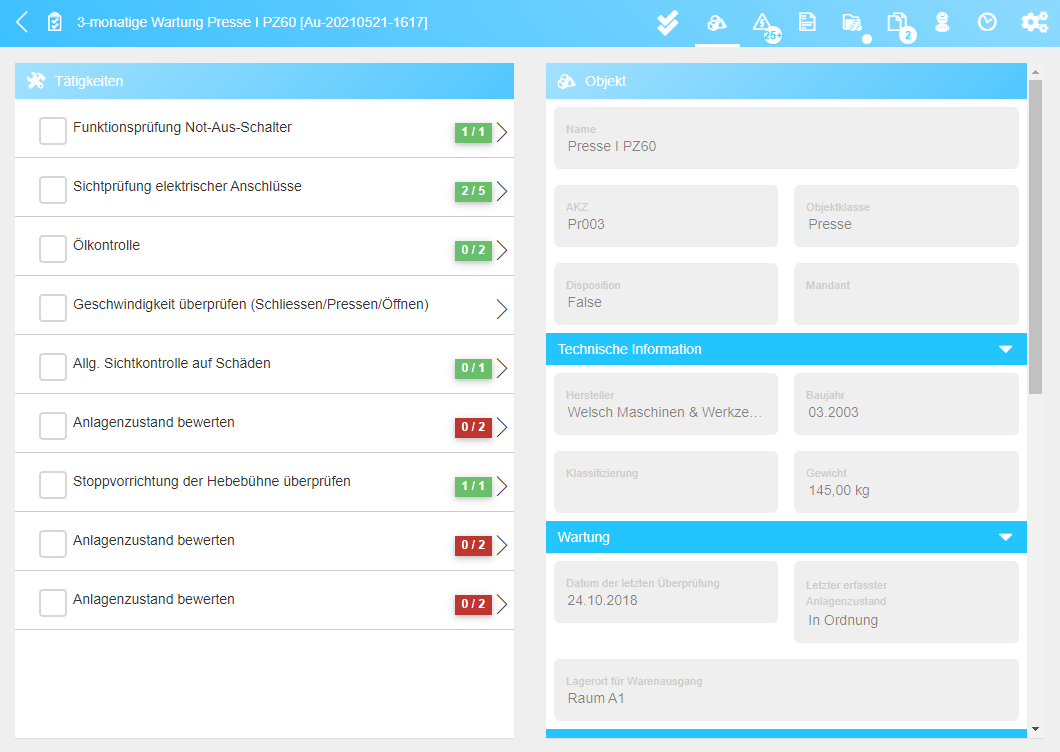Open the warning triangle tab with 25+ badge

766,26
